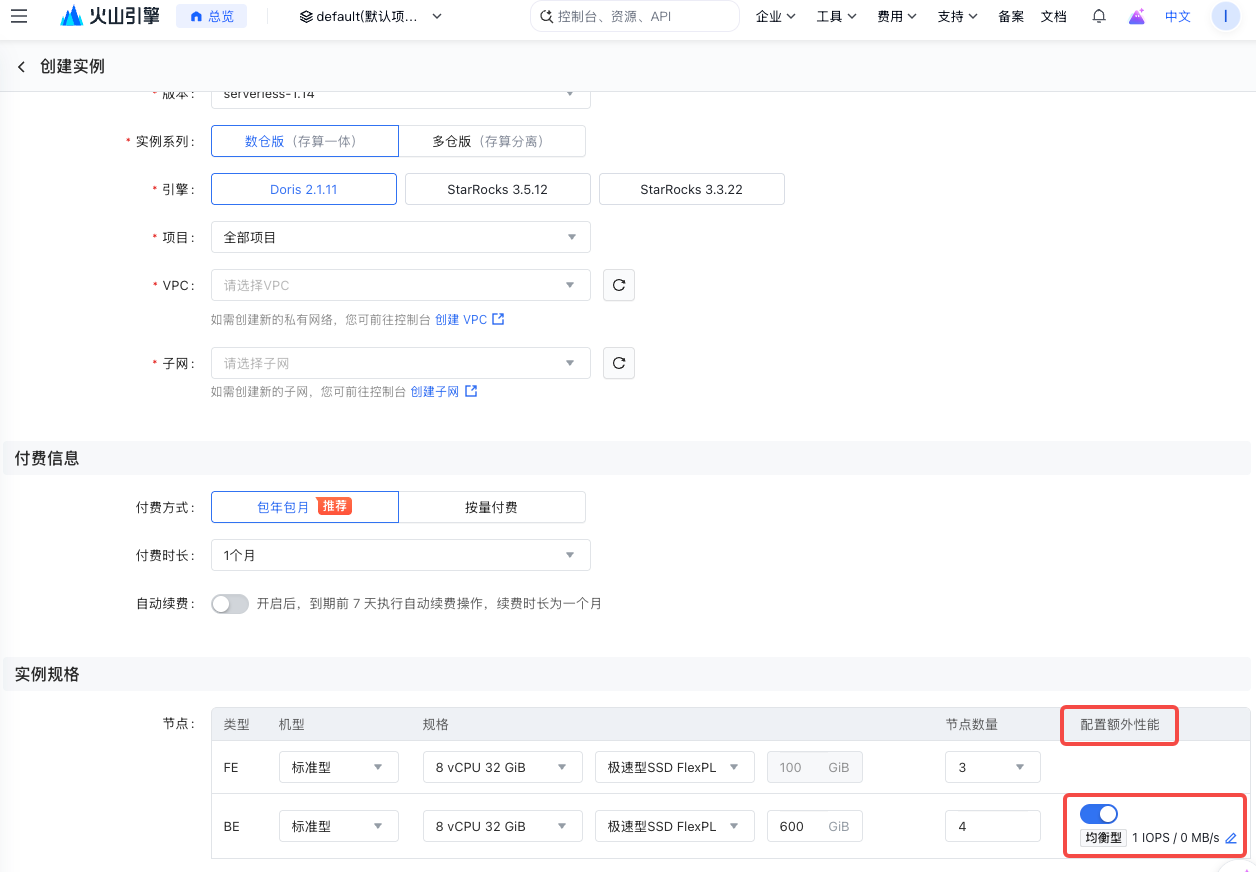
Task: Edit the BE extra performance values
Action: click(x=1231, y=838)
